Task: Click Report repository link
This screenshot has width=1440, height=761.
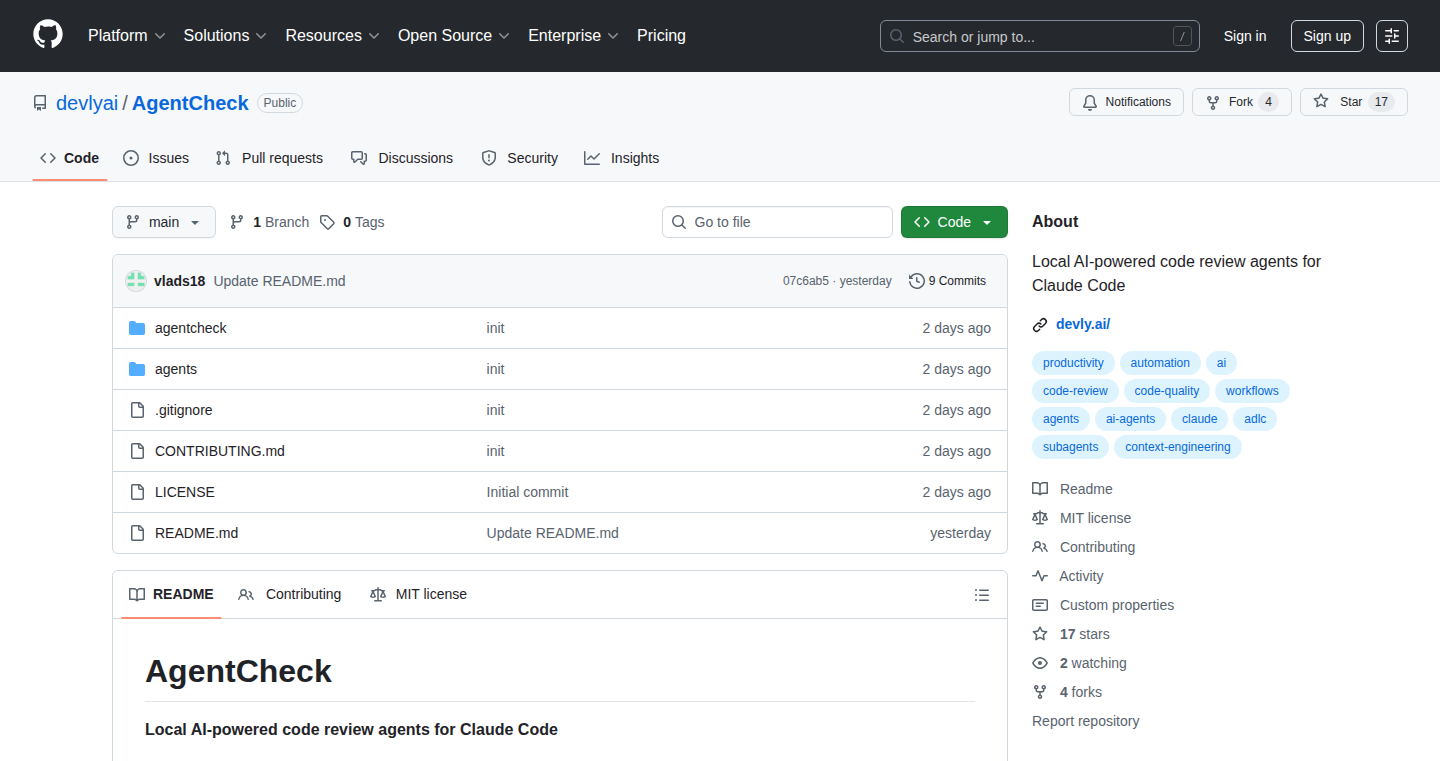Action: (1085, 721)
